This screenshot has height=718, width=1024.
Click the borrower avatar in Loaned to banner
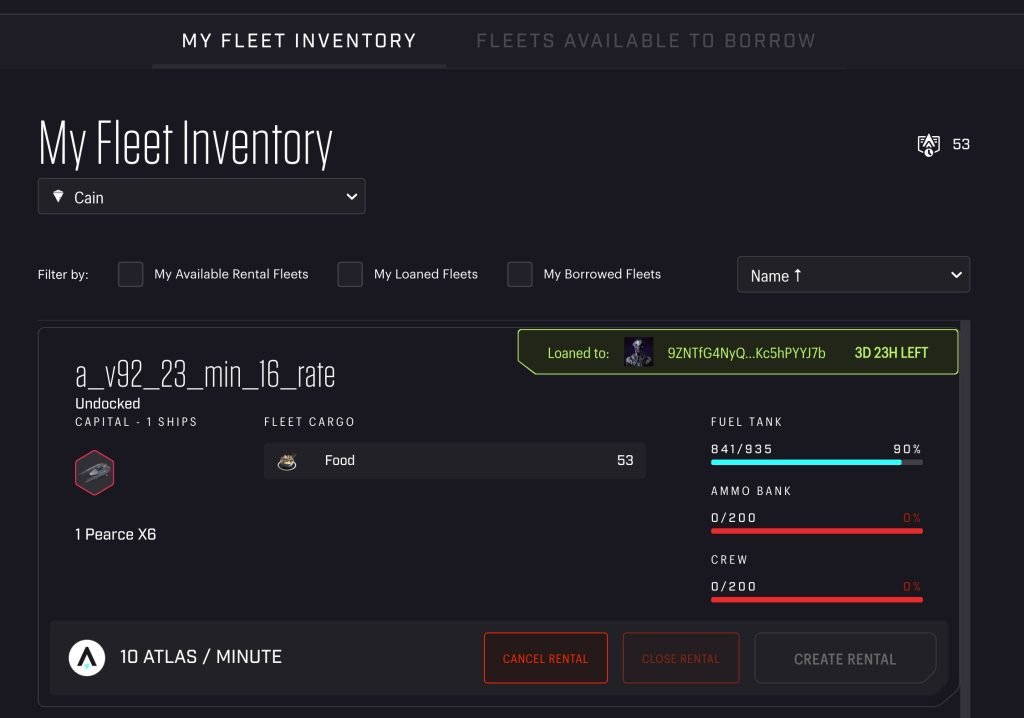tap(638, 352)
